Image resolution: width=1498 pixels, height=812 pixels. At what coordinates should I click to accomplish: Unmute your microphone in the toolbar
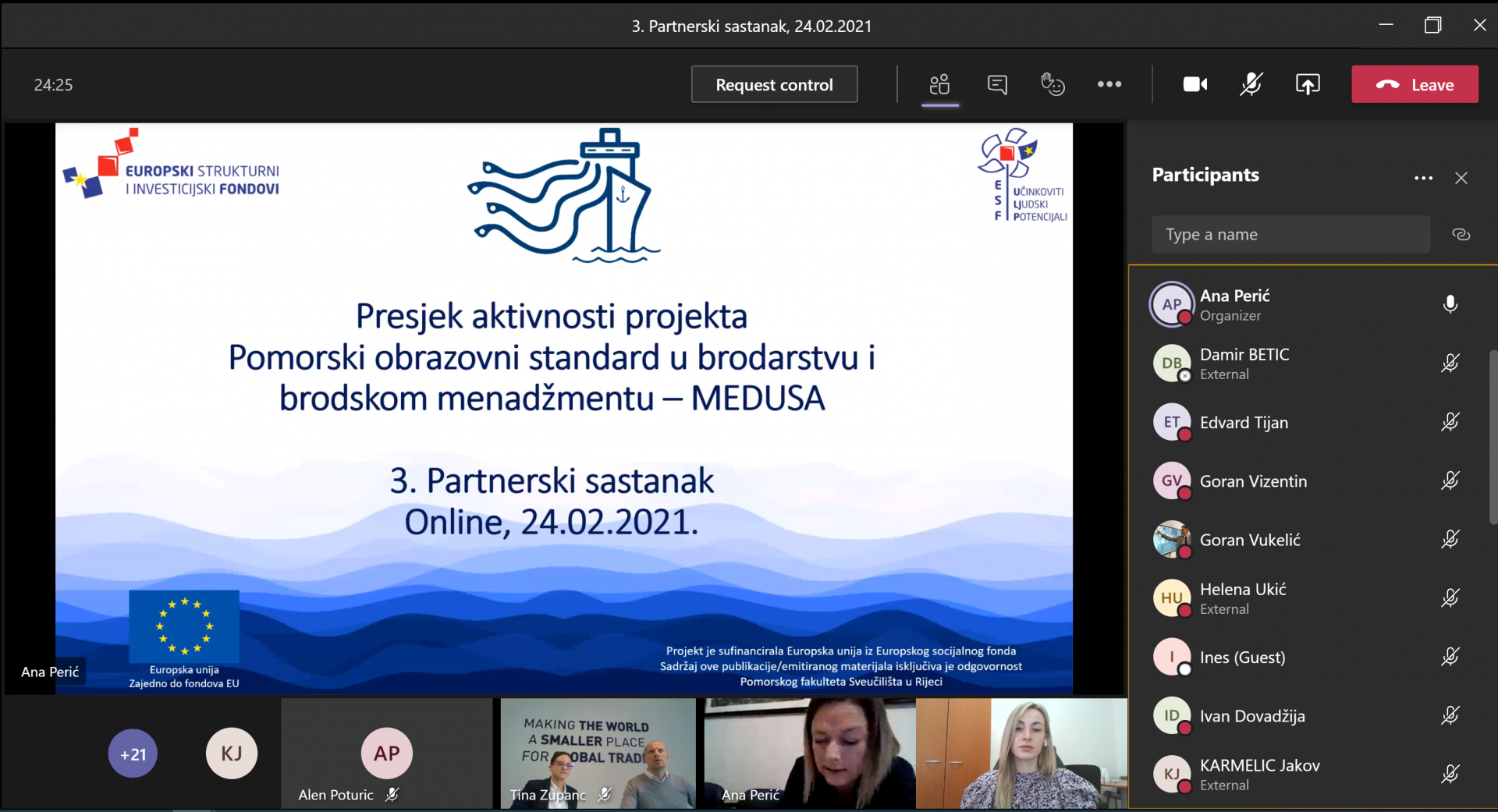pos(1251,84)
